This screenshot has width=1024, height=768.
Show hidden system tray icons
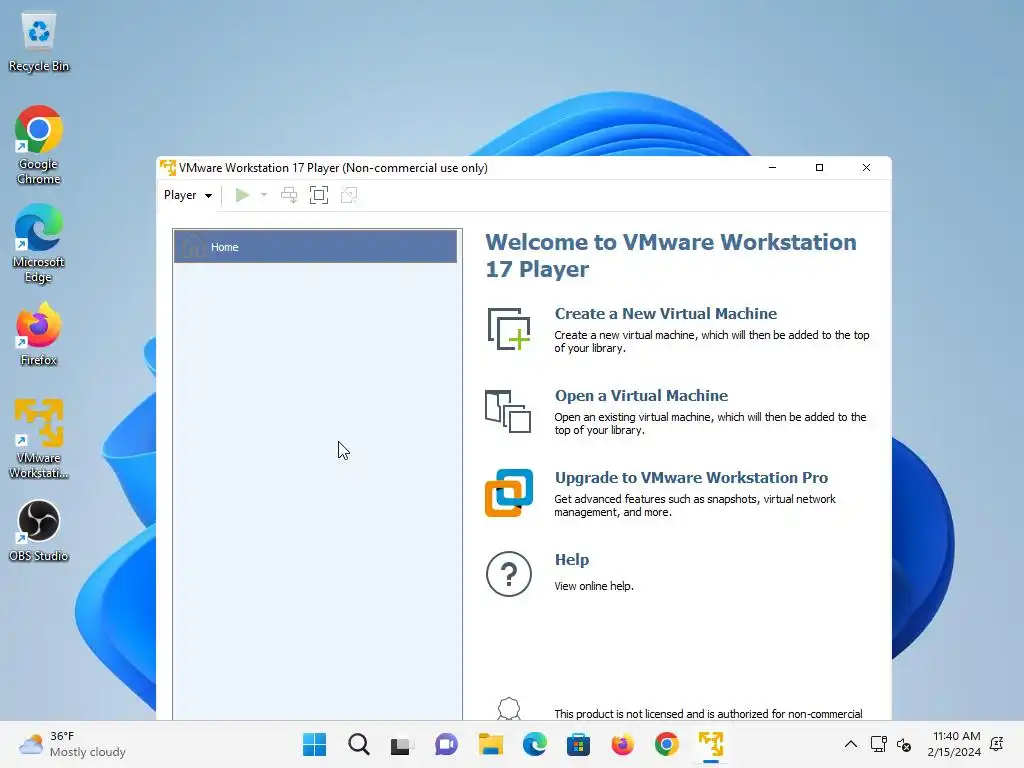point(851,744)
